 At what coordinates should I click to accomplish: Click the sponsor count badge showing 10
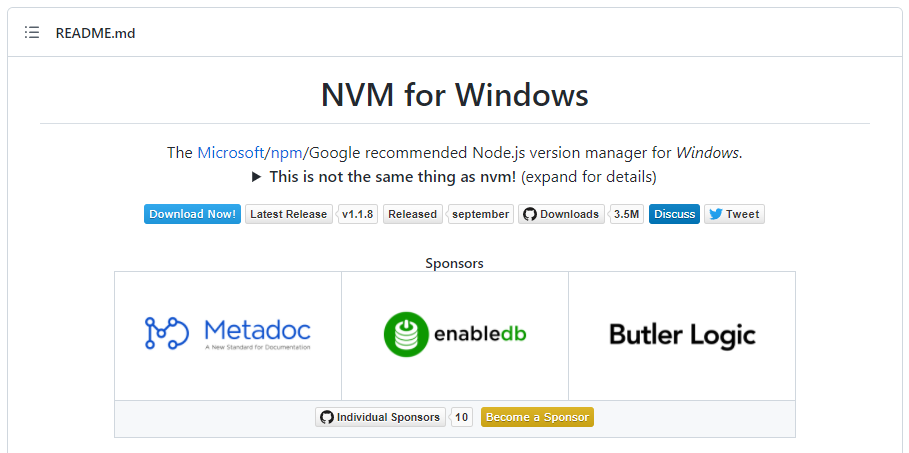click(x=461, y=417)
